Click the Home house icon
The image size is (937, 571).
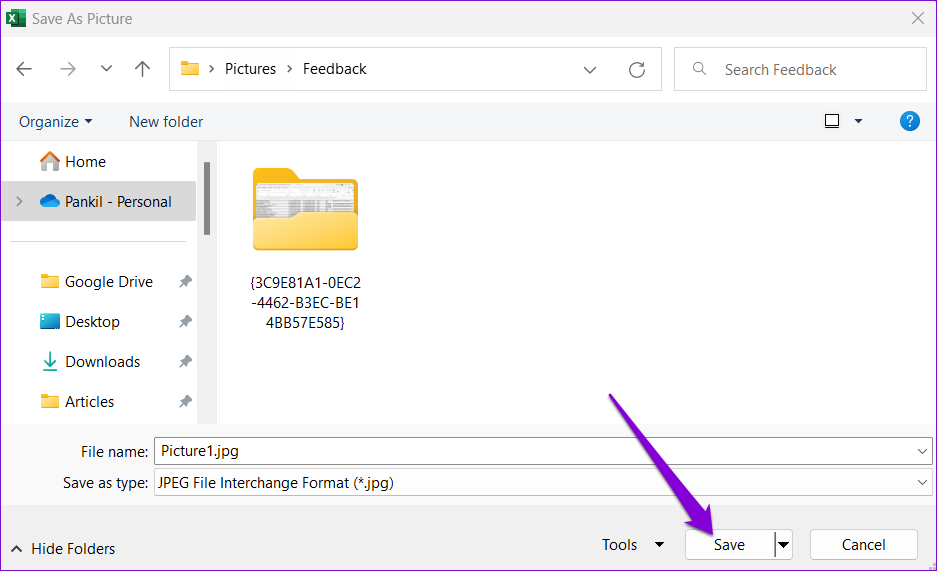[50, 161]
